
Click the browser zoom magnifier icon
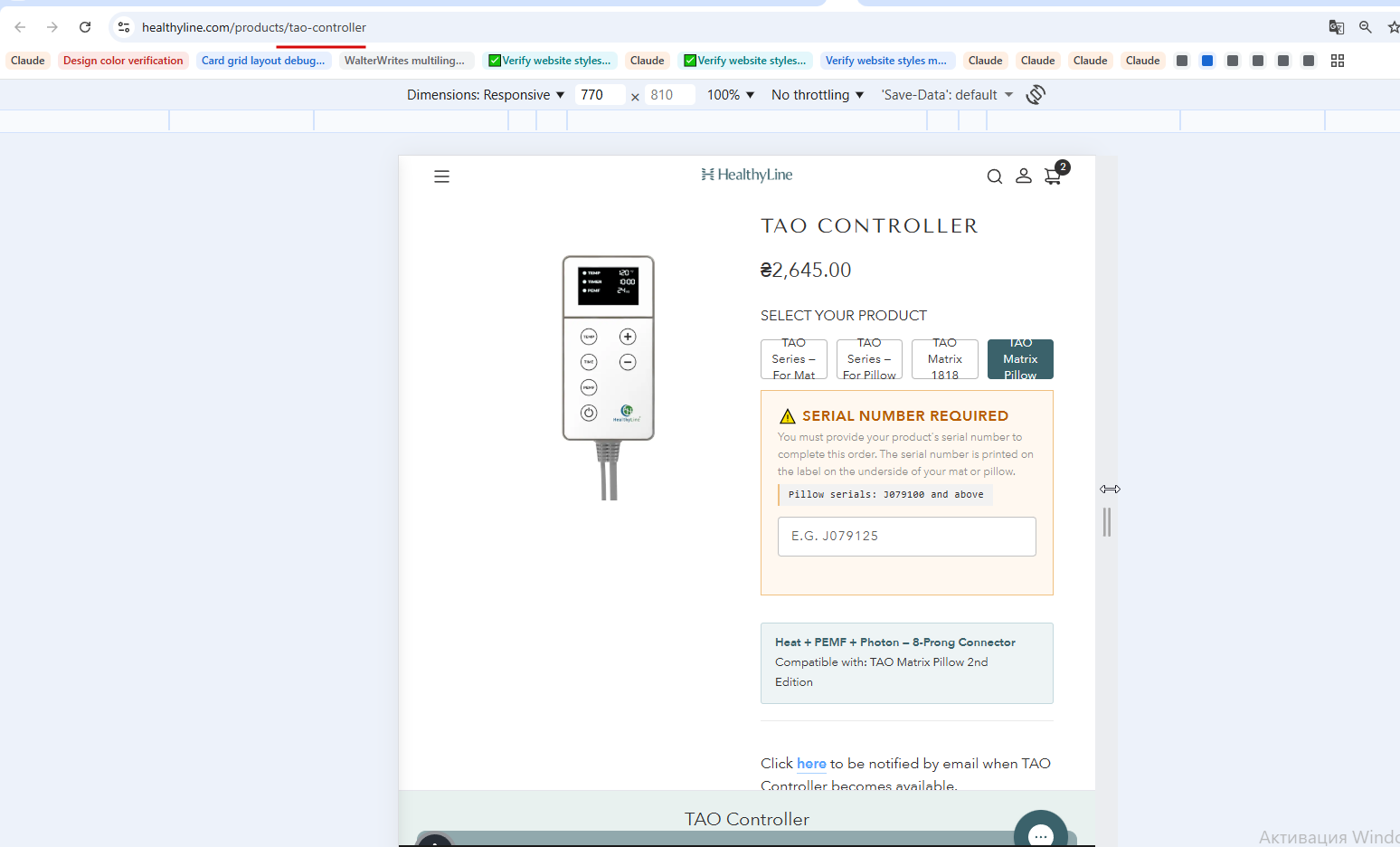(1366, 27)
